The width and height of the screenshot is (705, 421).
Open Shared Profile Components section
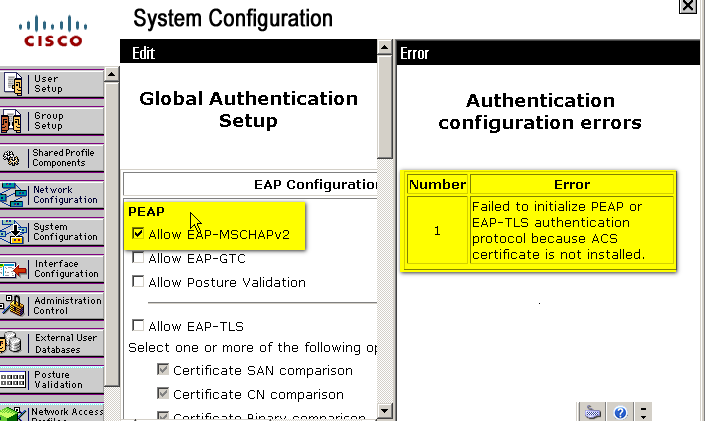click(52, 157)
